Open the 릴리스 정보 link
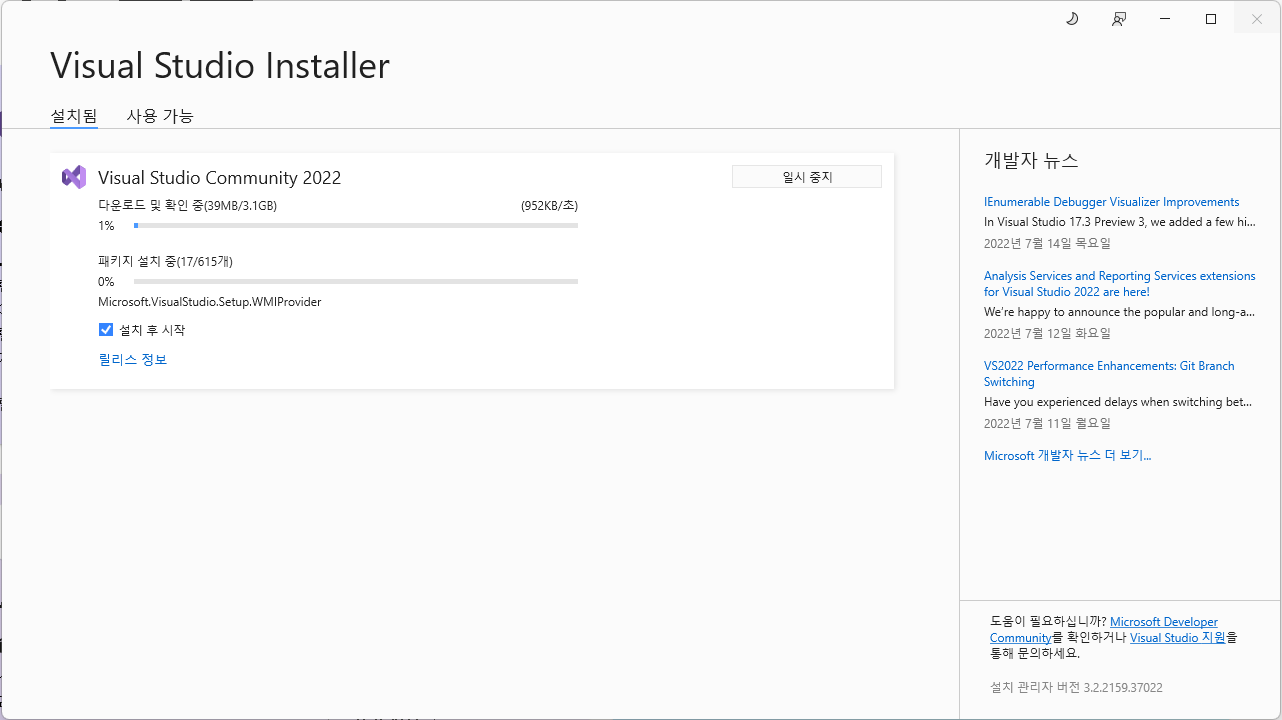Image resolution: width=1282 pixels, height=720 pixels. click(x=133, y=359)
